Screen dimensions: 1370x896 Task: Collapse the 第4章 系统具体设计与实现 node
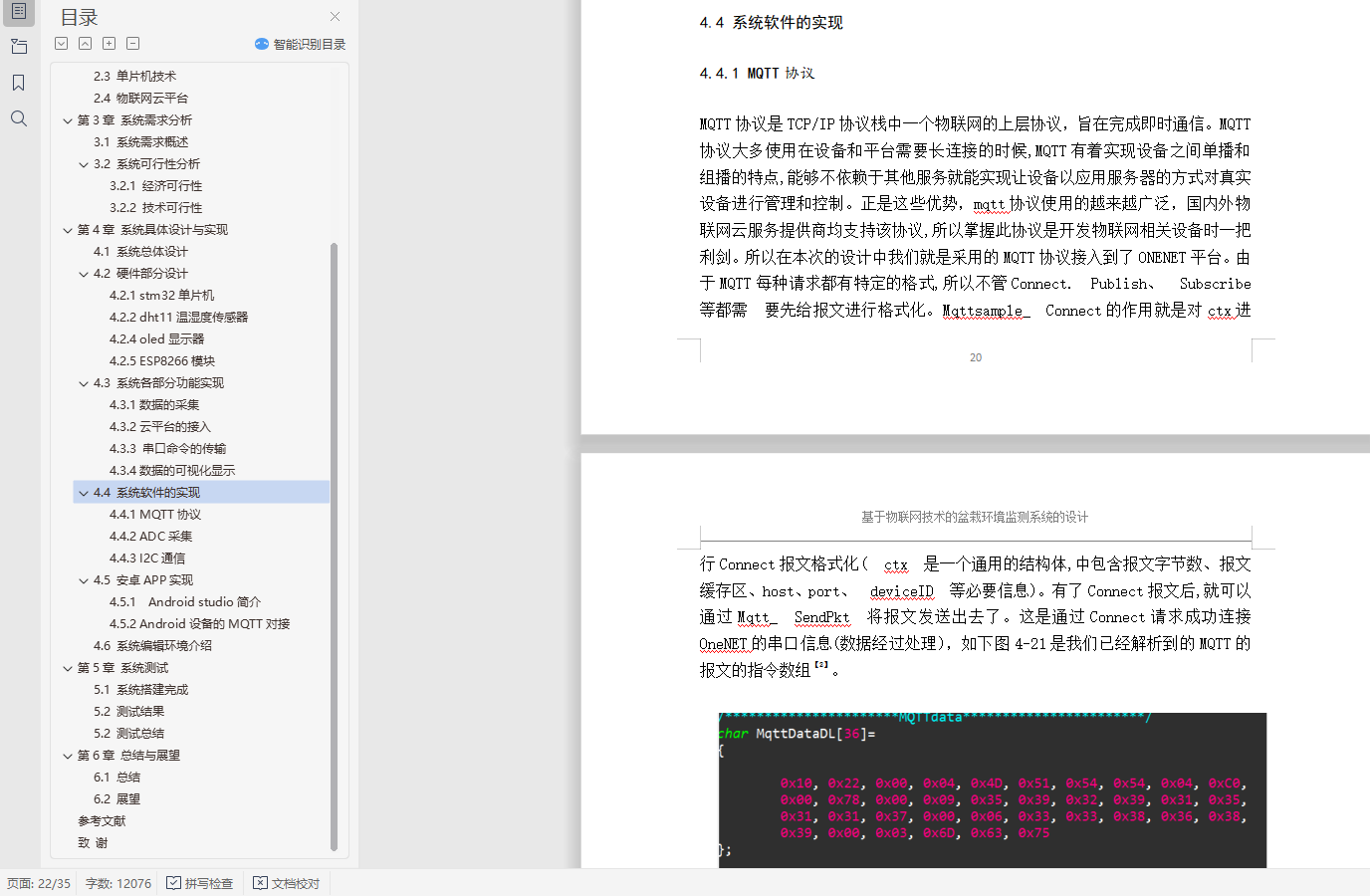[x=68, y=230]
